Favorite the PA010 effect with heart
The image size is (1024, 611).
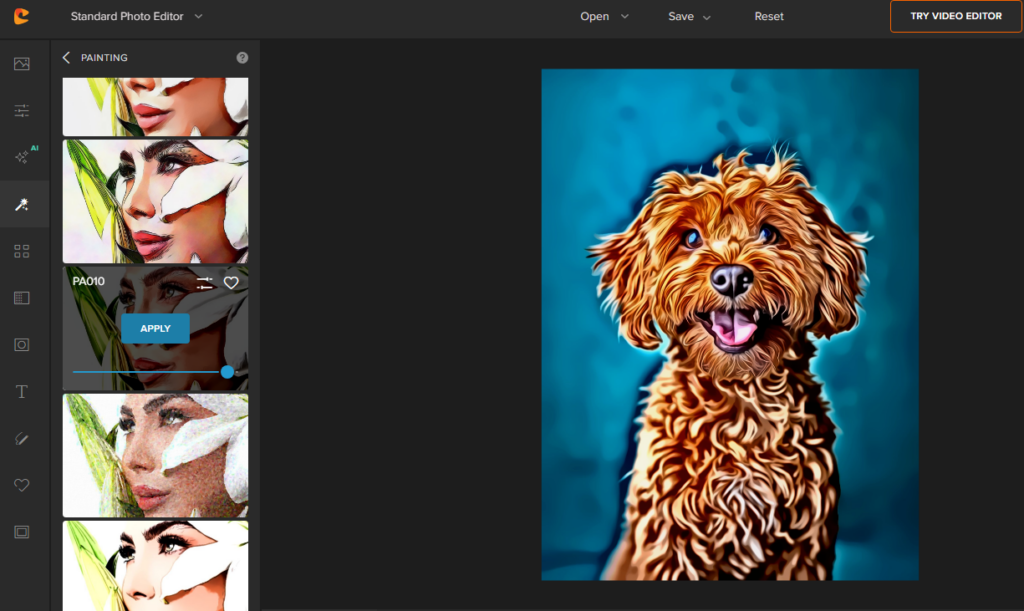[x=231, y=283]
